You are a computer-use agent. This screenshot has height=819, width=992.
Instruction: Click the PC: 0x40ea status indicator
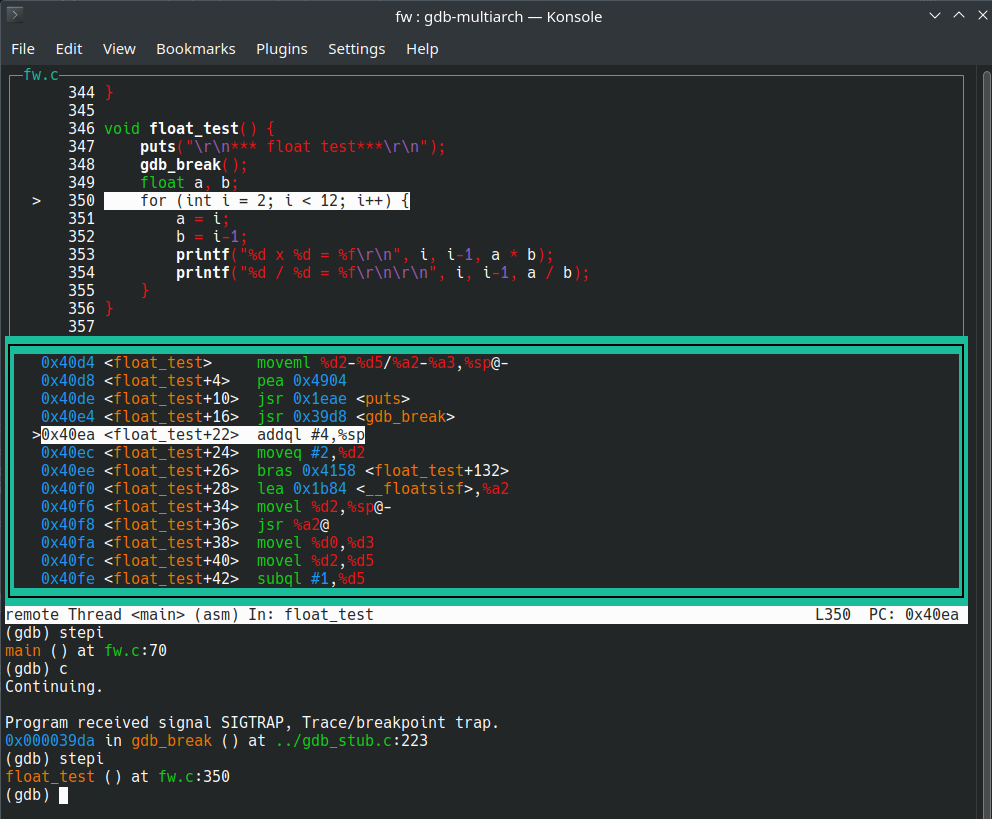(x=912, y=615)
